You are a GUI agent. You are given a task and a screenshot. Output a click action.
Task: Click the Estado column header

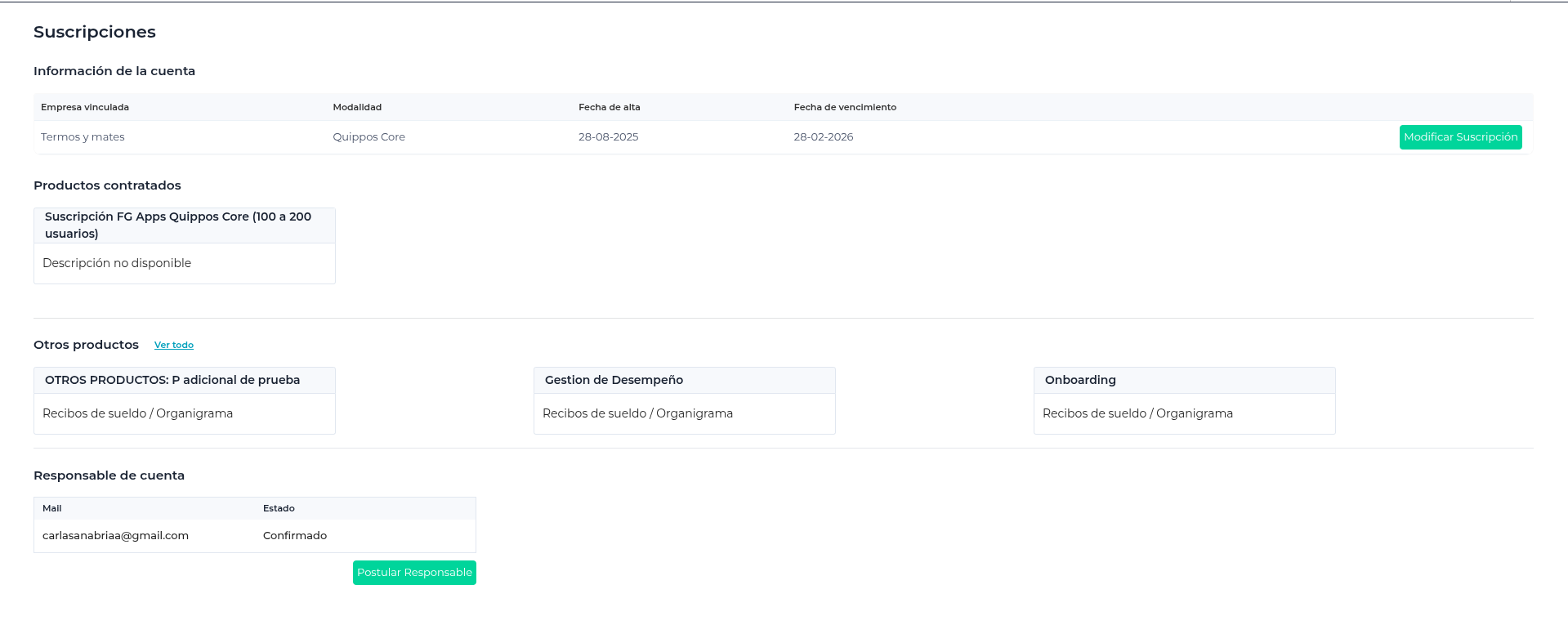point(279,508)
